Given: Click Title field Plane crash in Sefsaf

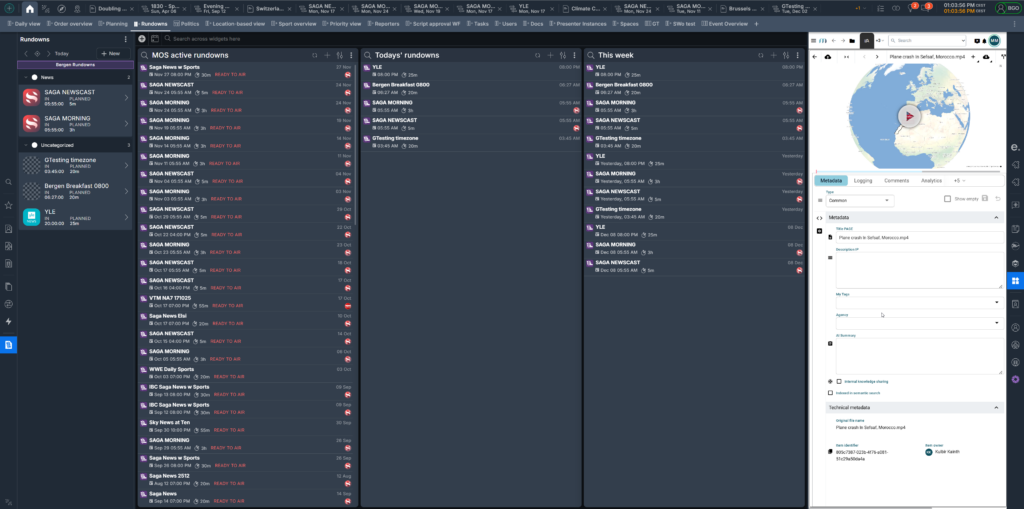Looking at the screenshot, I should [x=919, y=238].
